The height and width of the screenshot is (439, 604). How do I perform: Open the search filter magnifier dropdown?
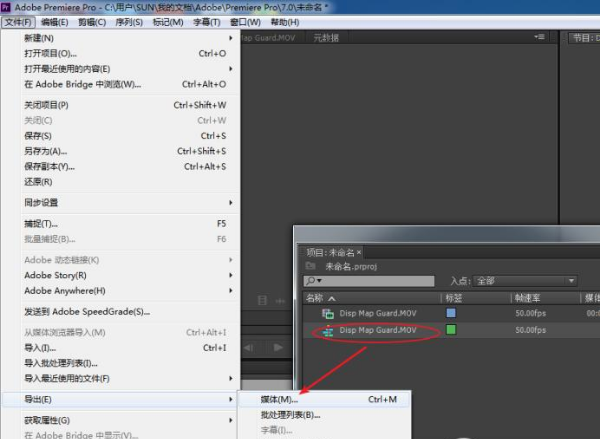(x=314, y=281)
